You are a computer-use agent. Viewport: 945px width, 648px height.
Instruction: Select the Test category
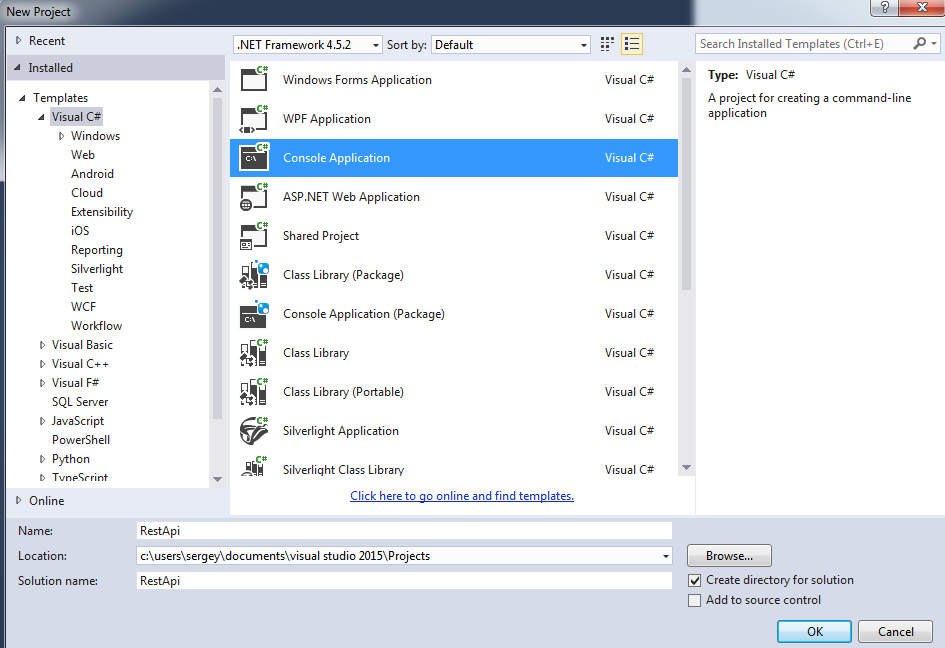82,288
